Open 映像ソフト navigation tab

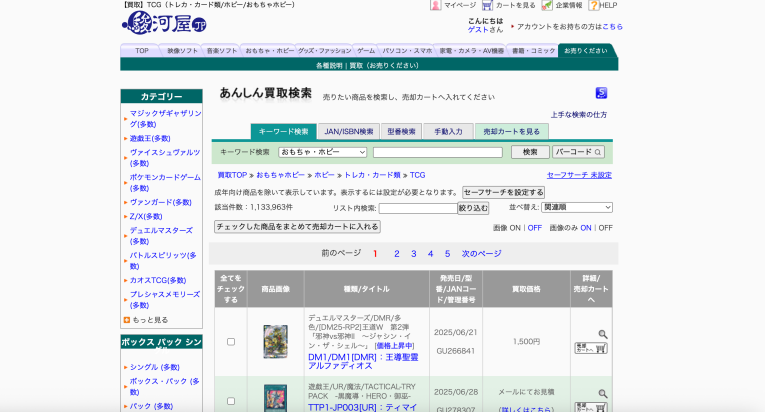182,51
